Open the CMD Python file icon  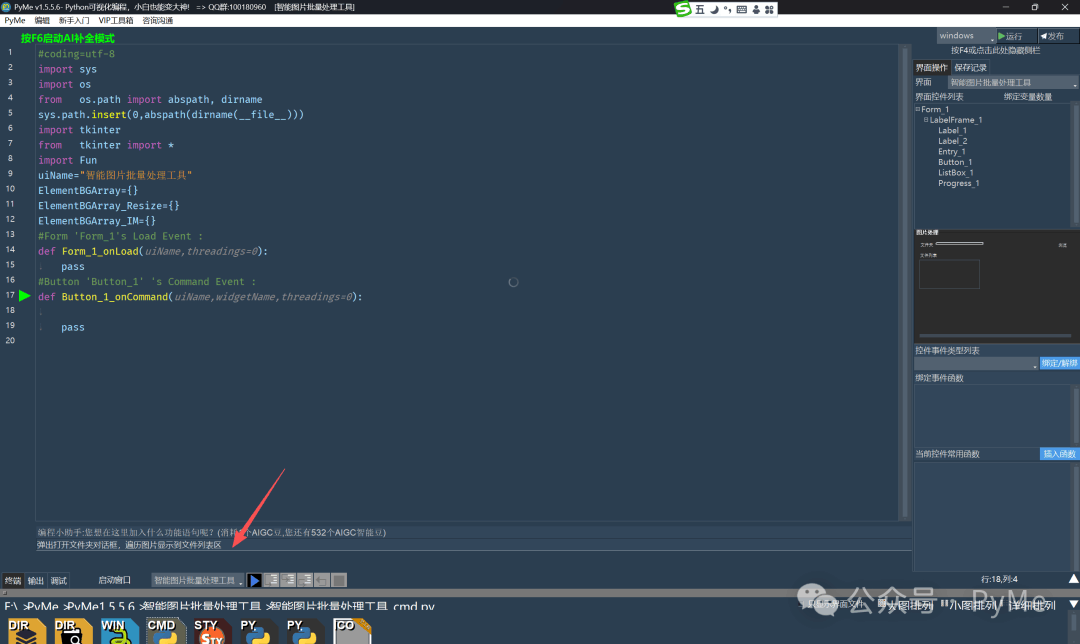[x=161, y=630]
